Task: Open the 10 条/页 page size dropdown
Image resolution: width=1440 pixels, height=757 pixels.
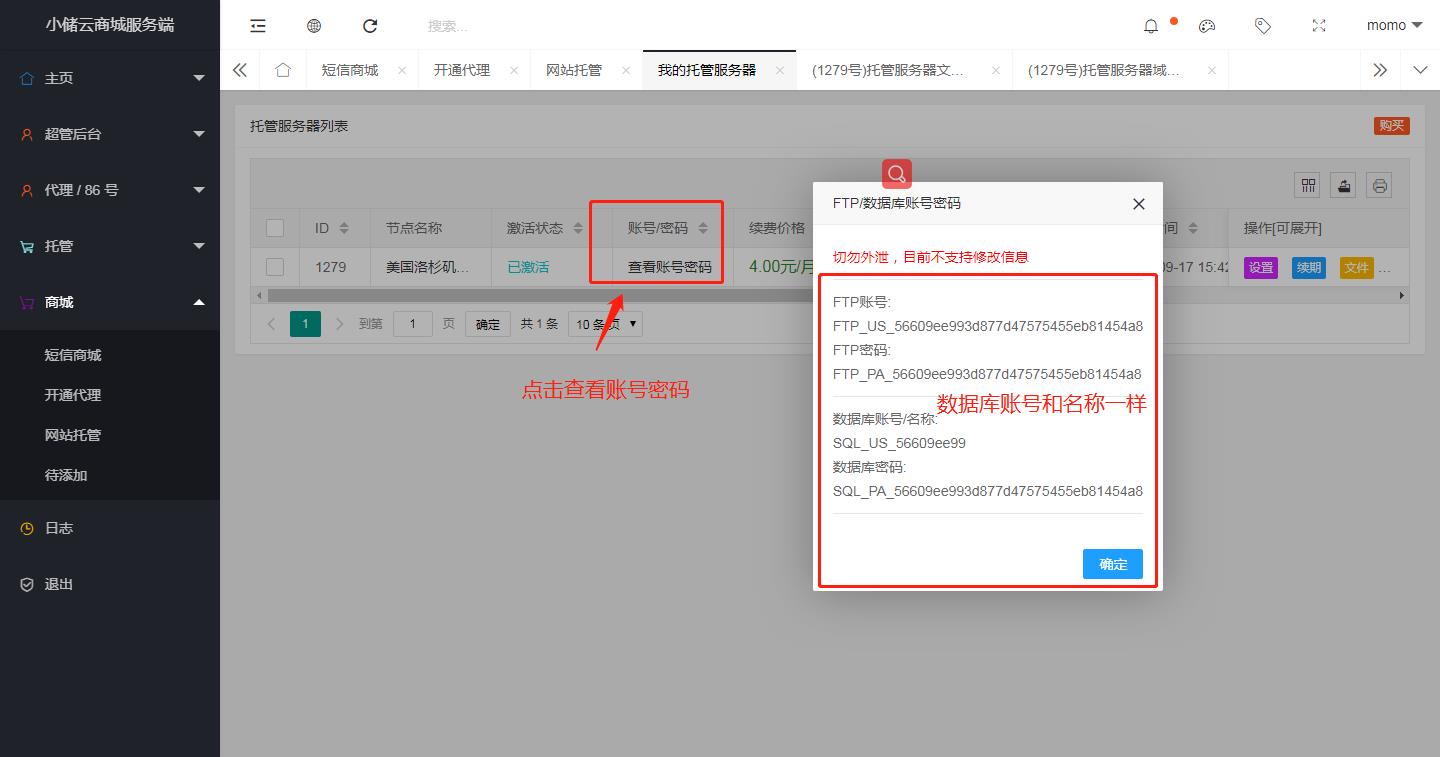Action: (605, 324)
